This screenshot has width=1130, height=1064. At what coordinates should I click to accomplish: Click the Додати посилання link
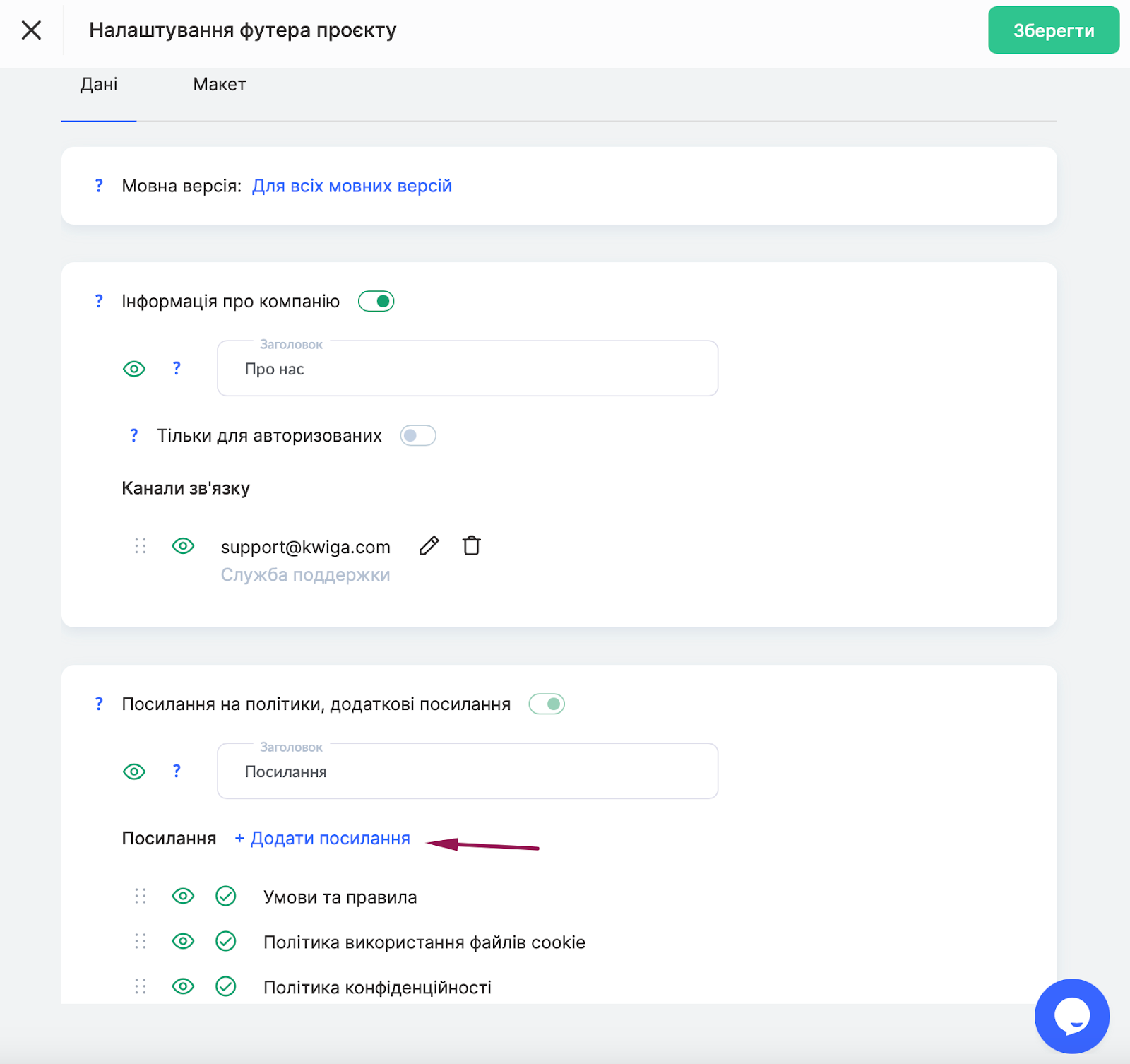323,839
